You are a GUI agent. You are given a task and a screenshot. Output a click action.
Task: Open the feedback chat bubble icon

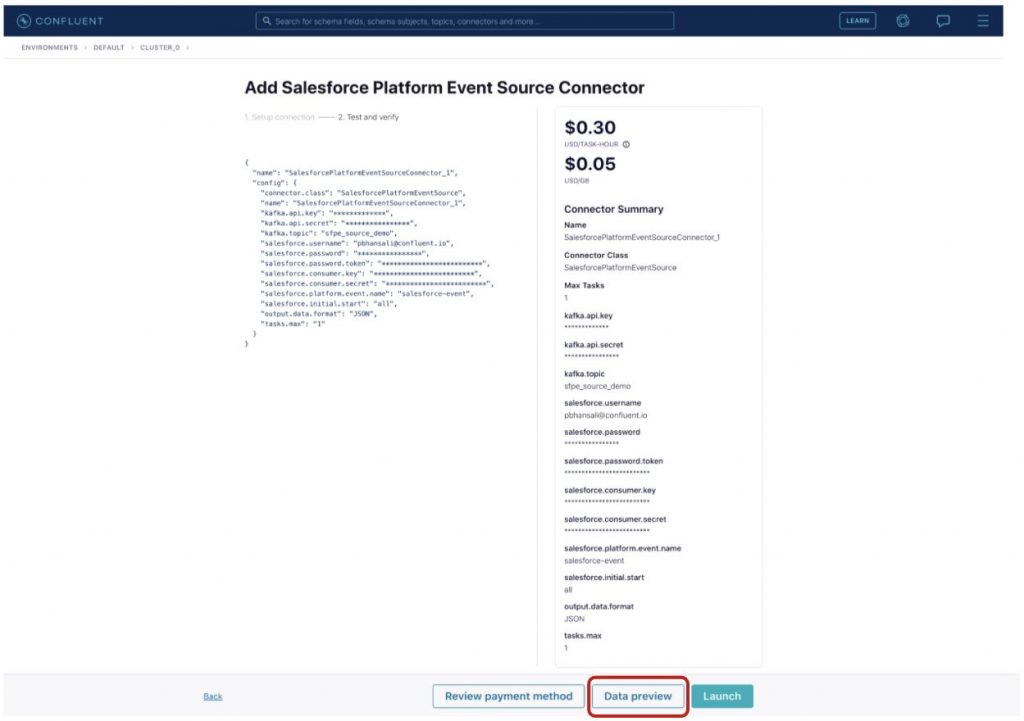click(943, 20)
